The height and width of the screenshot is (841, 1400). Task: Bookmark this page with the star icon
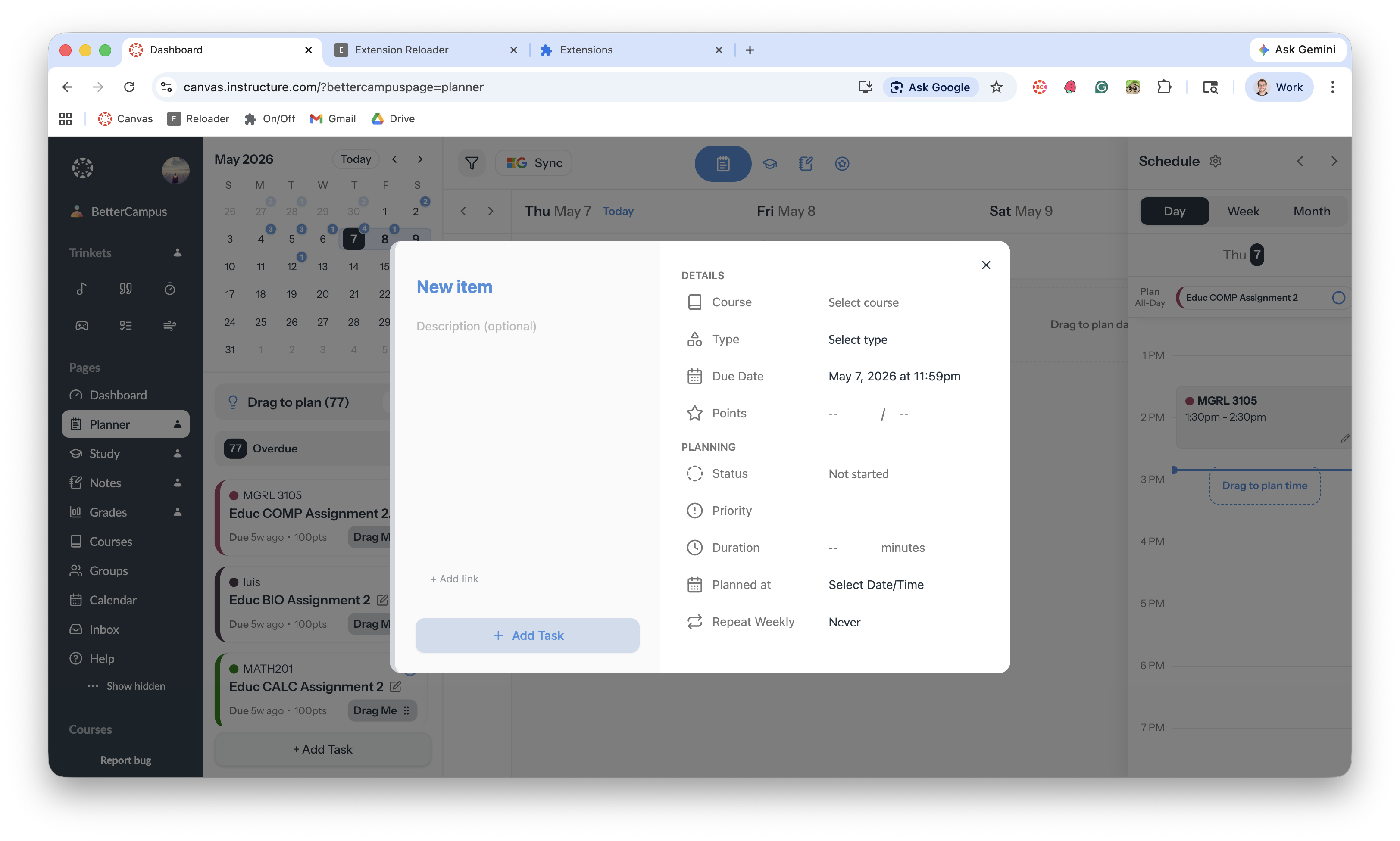click(996, 87)
